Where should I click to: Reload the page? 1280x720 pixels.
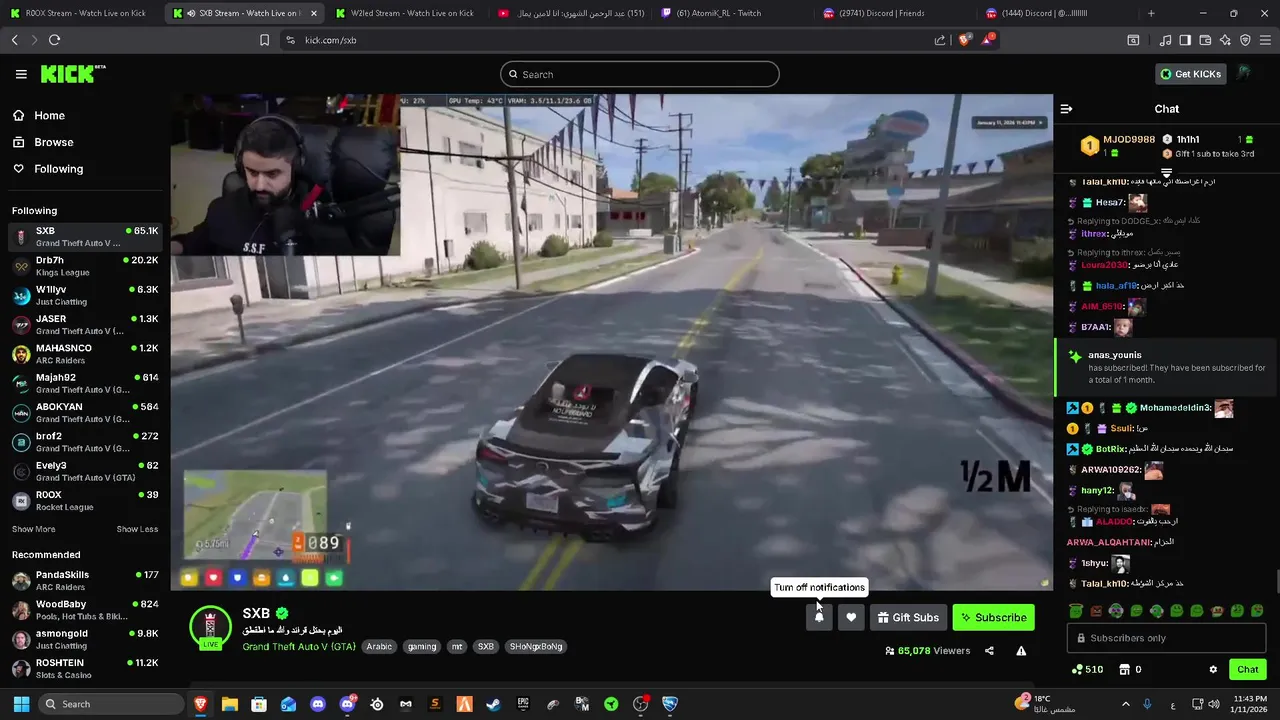point(54,40)
